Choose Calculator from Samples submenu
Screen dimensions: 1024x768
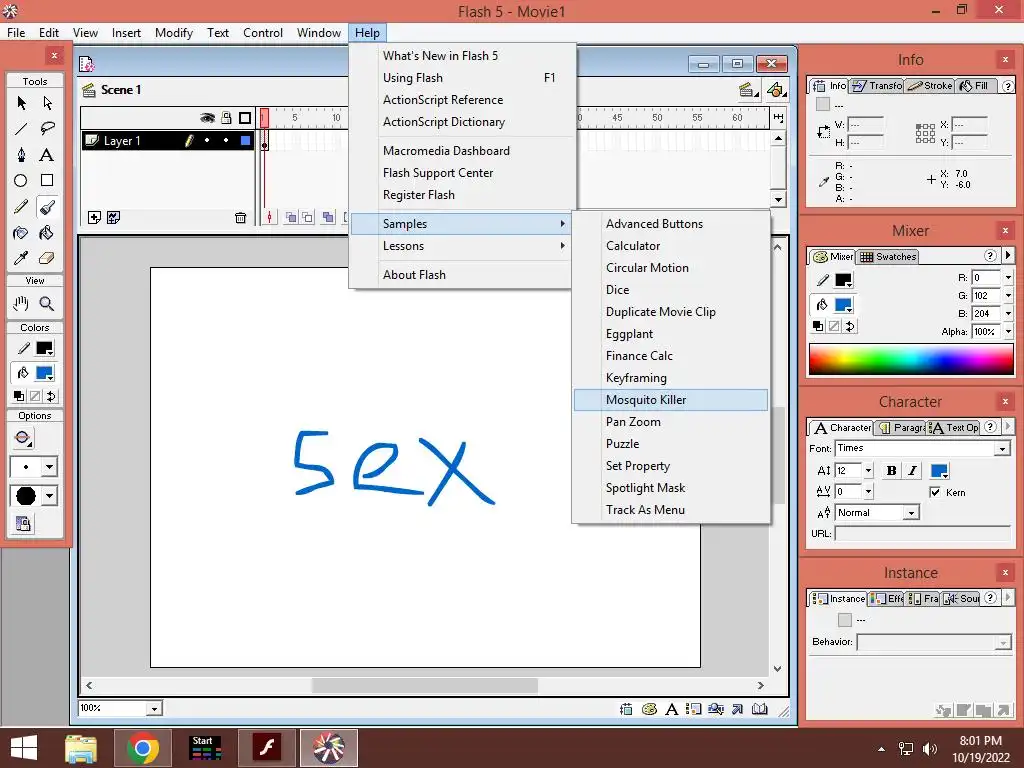click(x=671, y=246)
